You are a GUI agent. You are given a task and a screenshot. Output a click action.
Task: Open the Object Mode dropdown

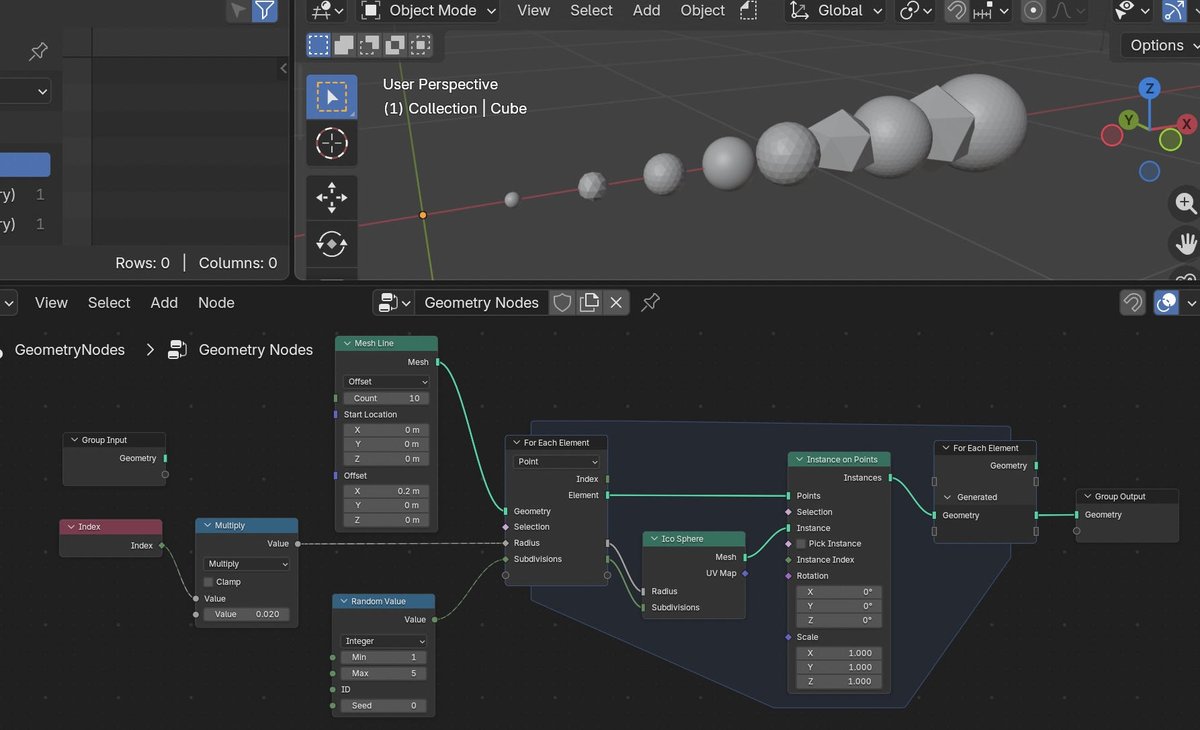coord(428,10)
